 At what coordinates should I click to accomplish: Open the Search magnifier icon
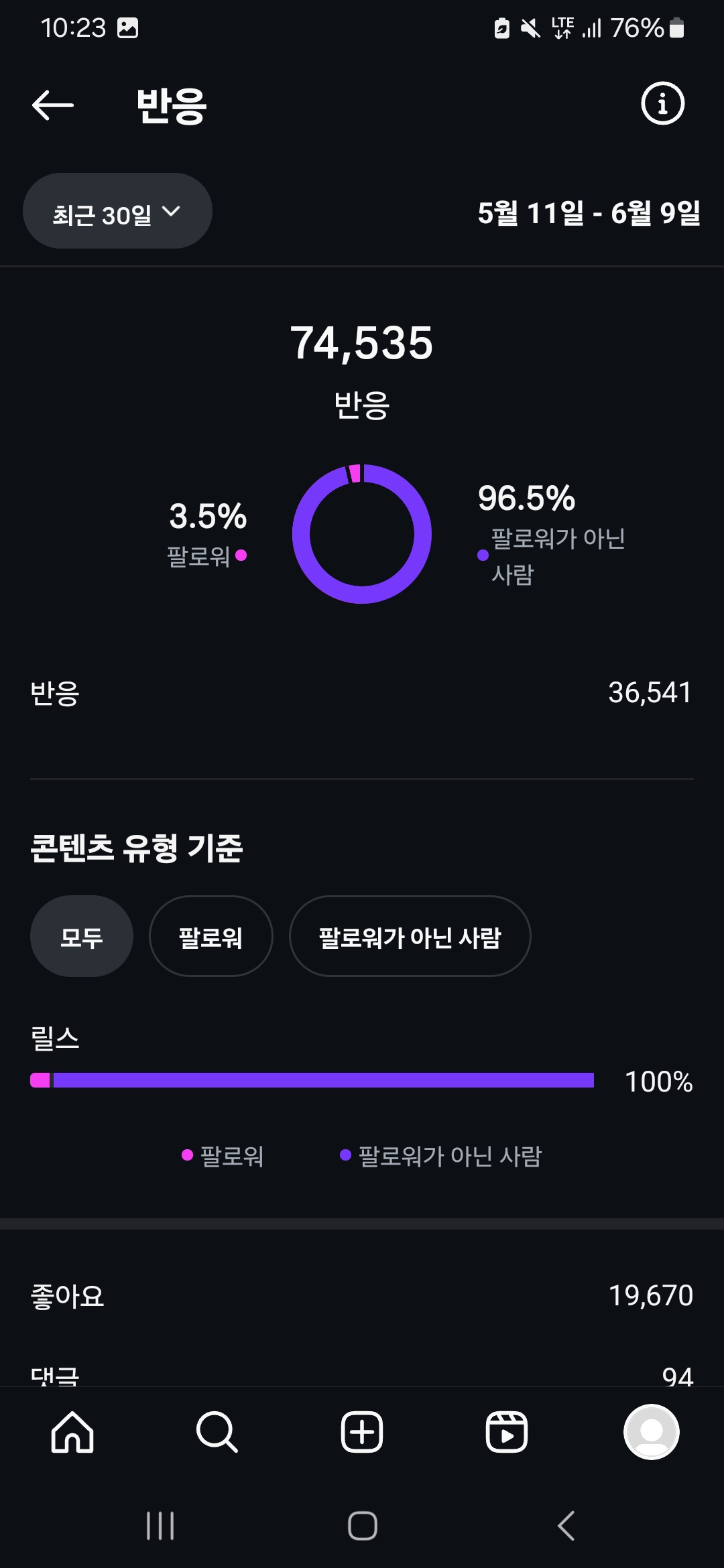click(217, 1432)
